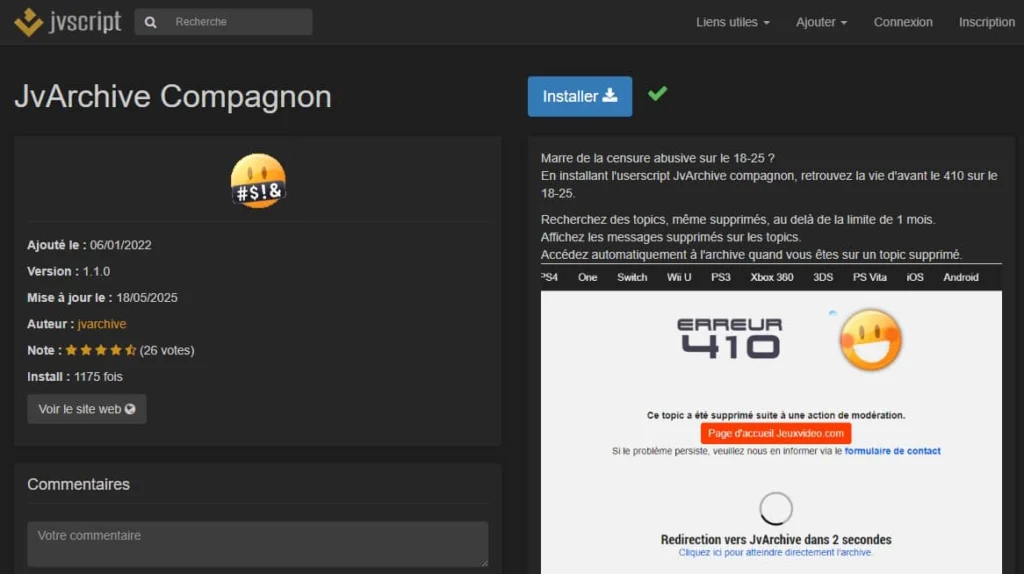Expand the Liens utiles dropdown

[x=732, y=22]
